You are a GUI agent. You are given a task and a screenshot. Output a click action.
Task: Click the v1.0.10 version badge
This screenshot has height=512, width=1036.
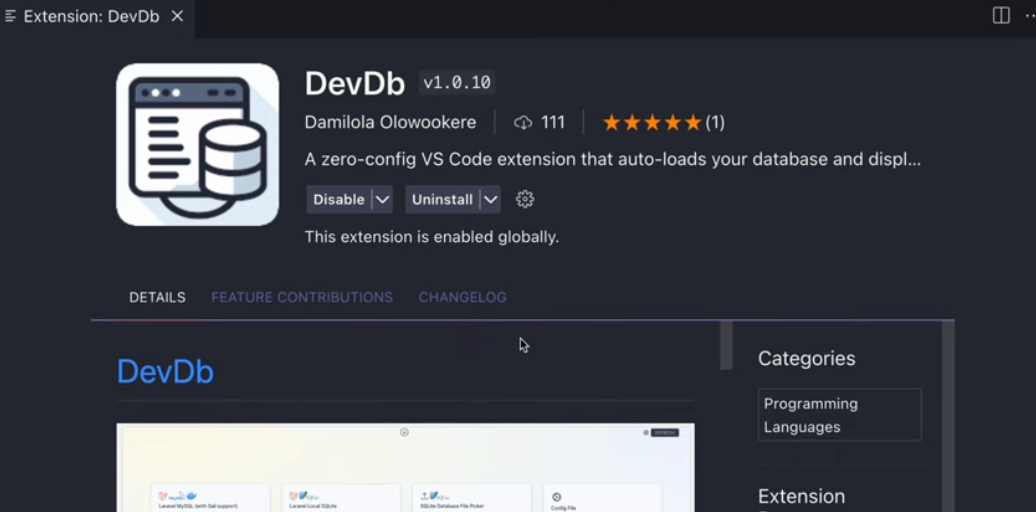(x=457, y=83)
